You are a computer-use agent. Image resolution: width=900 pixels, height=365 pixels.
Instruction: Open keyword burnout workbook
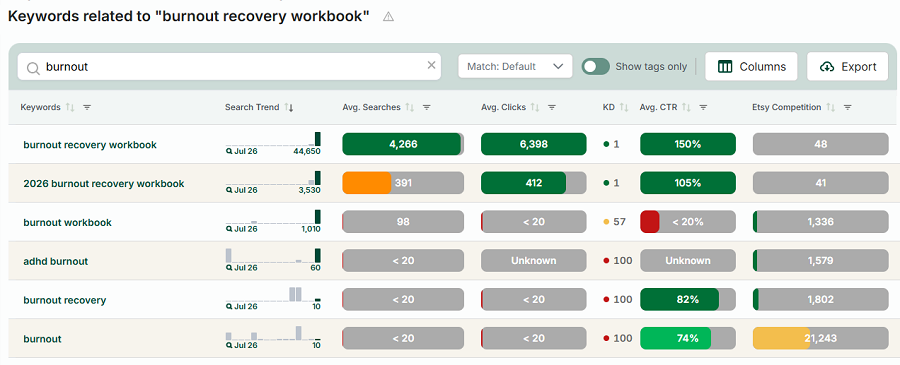pyautogui.click(x=68, y=222)
